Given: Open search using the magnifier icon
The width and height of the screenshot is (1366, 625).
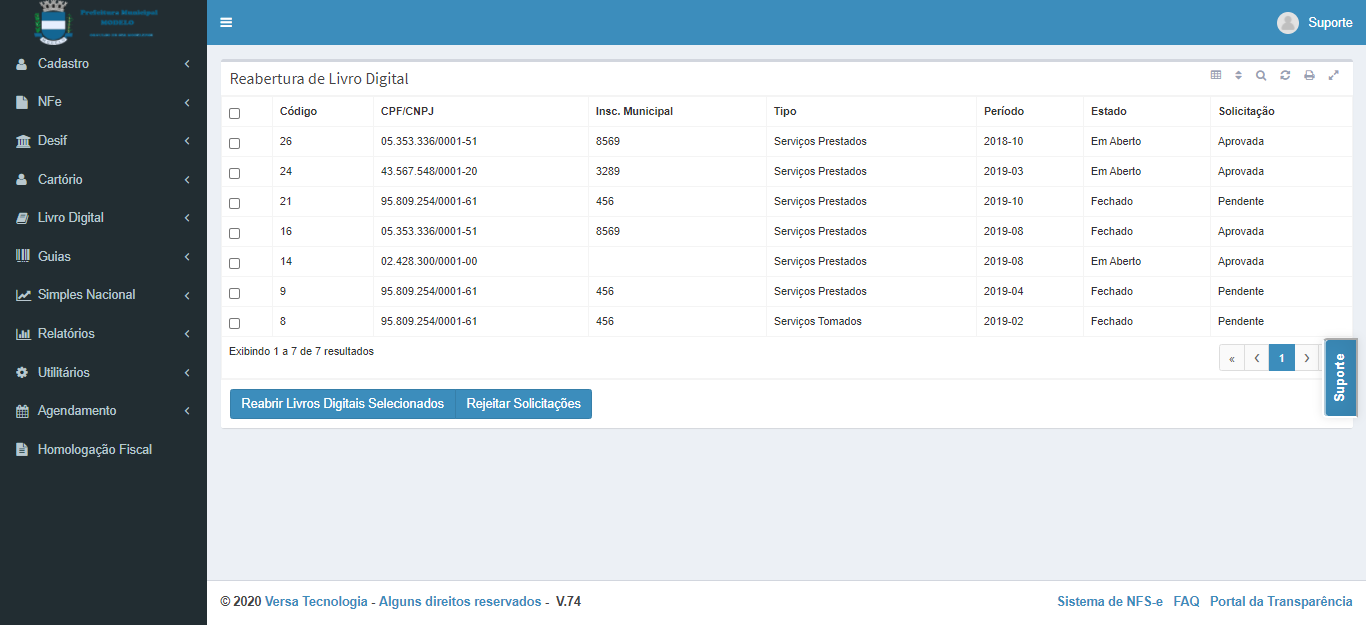Looking at the screenshot, I should [x=1261, y=75].
